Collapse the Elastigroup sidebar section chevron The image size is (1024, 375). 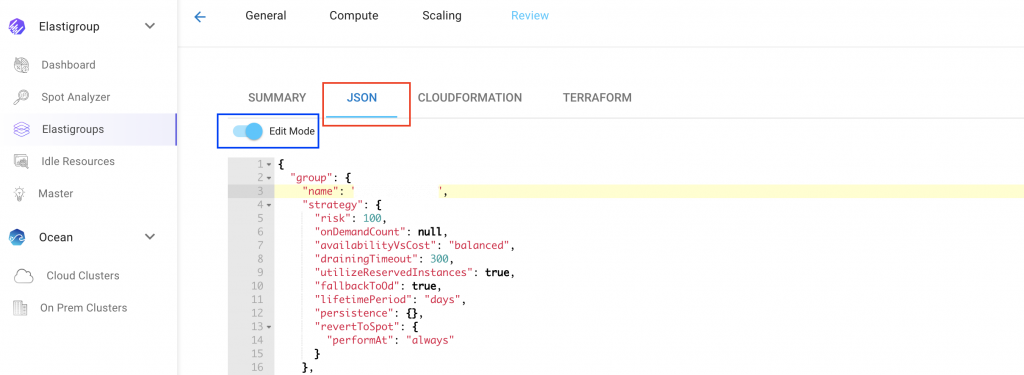coord(150,26)
